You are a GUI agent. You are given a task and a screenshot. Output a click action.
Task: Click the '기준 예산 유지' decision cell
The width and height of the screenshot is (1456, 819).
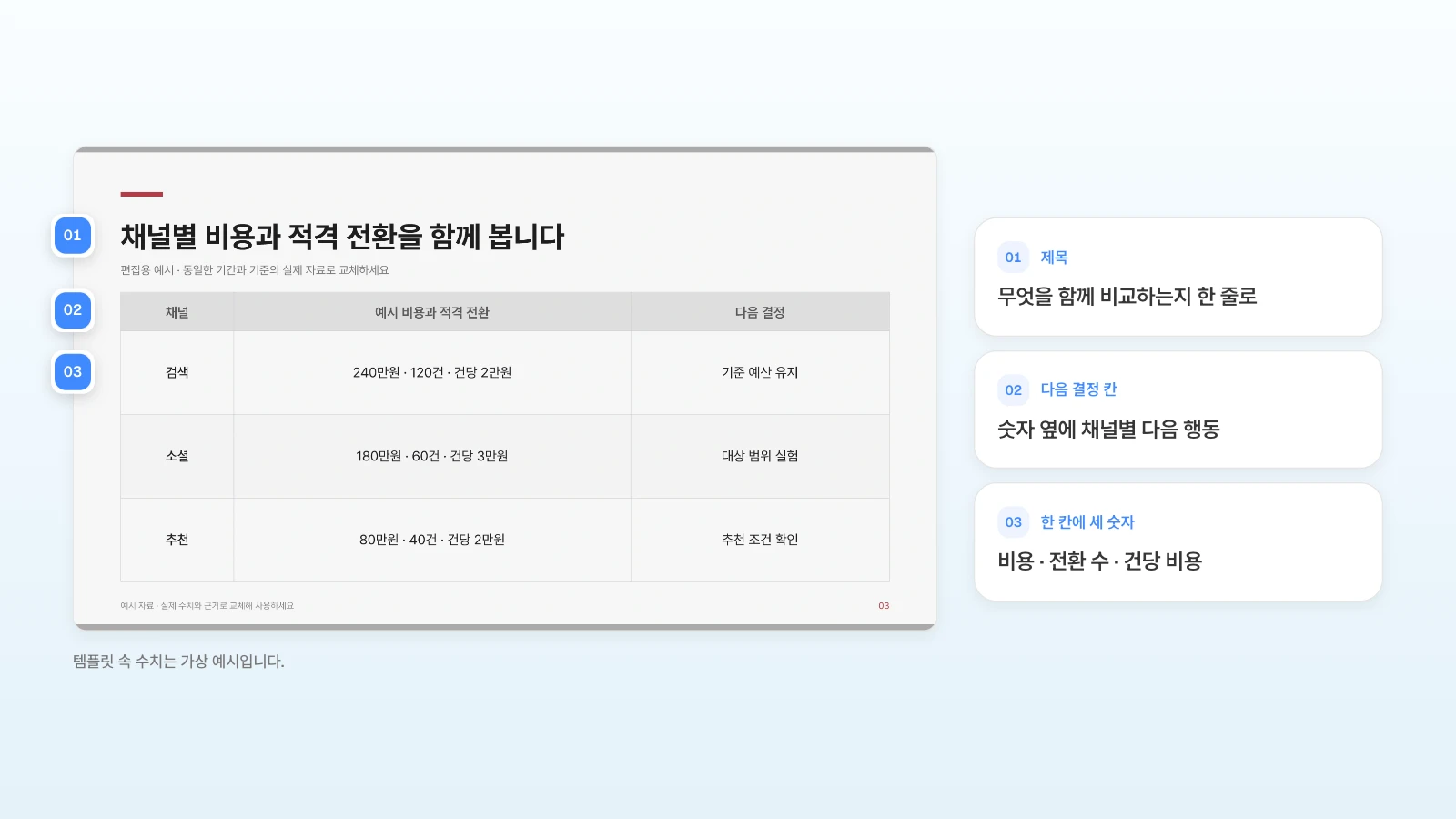pyautogui.click(x=760, y=372)
